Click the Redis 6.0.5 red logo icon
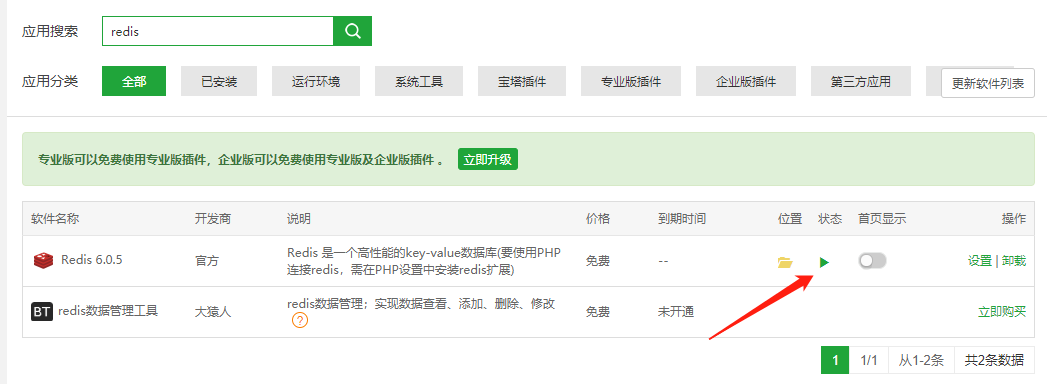 [43, 260]
